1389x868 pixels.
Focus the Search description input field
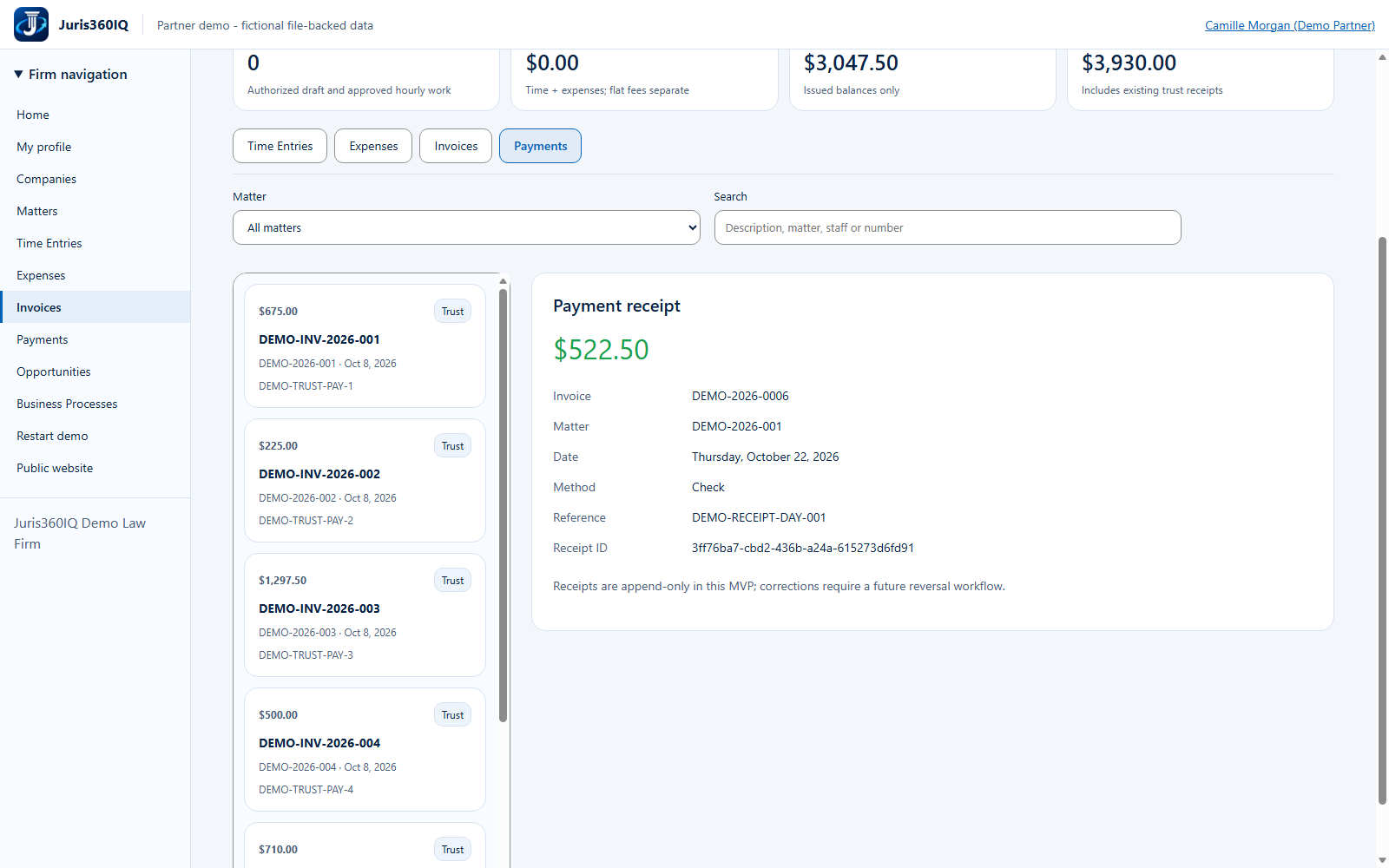click(947, 227)
